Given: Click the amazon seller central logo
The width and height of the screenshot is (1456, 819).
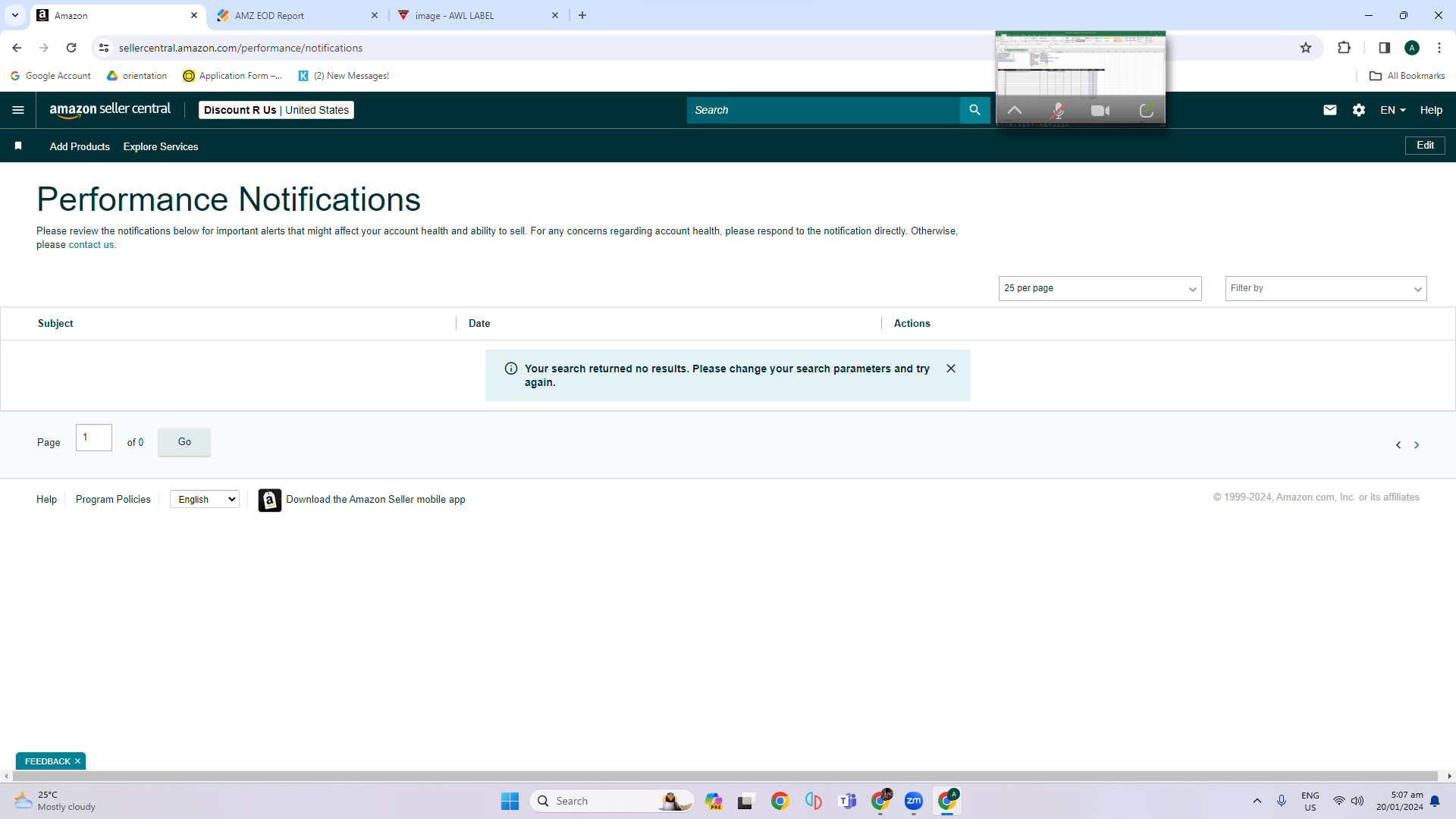Looking at the screenshot, I should pyautogui.click(x=110, y=110).
